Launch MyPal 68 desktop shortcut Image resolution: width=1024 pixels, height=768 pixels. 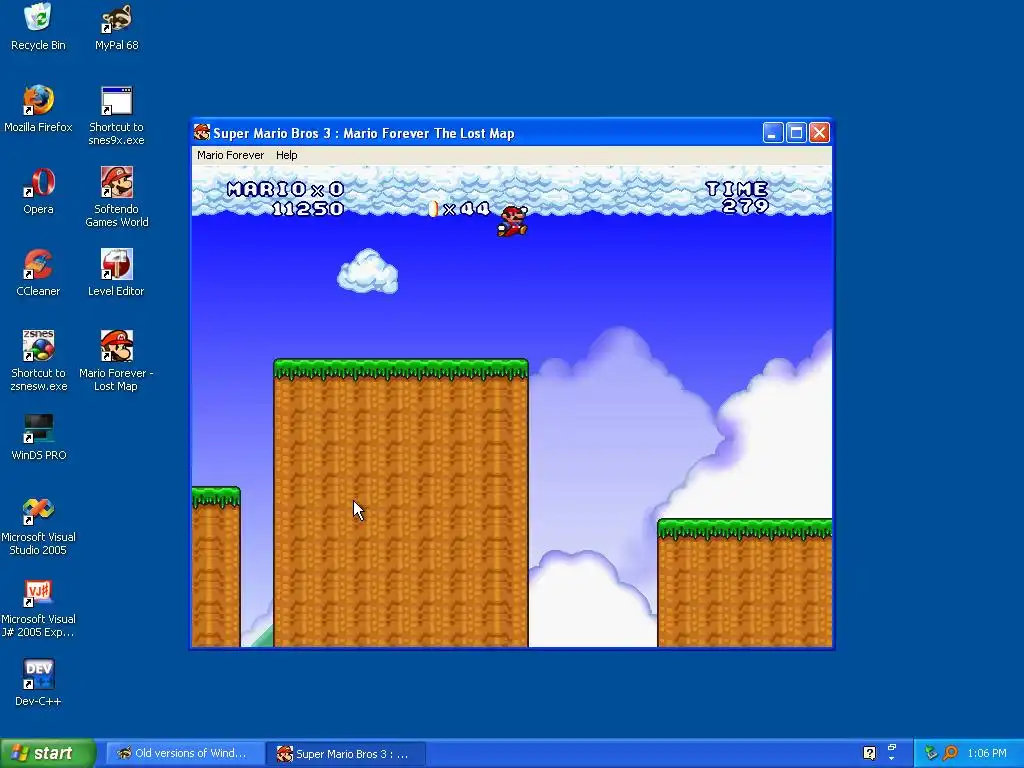tap(116, 27)
